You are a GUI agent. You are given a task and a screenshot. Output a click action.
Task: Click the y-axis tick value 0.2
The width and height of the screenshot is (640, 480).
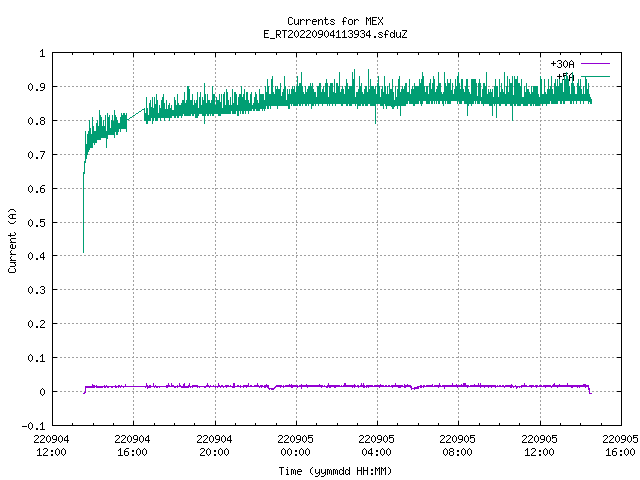click(36, 324)
